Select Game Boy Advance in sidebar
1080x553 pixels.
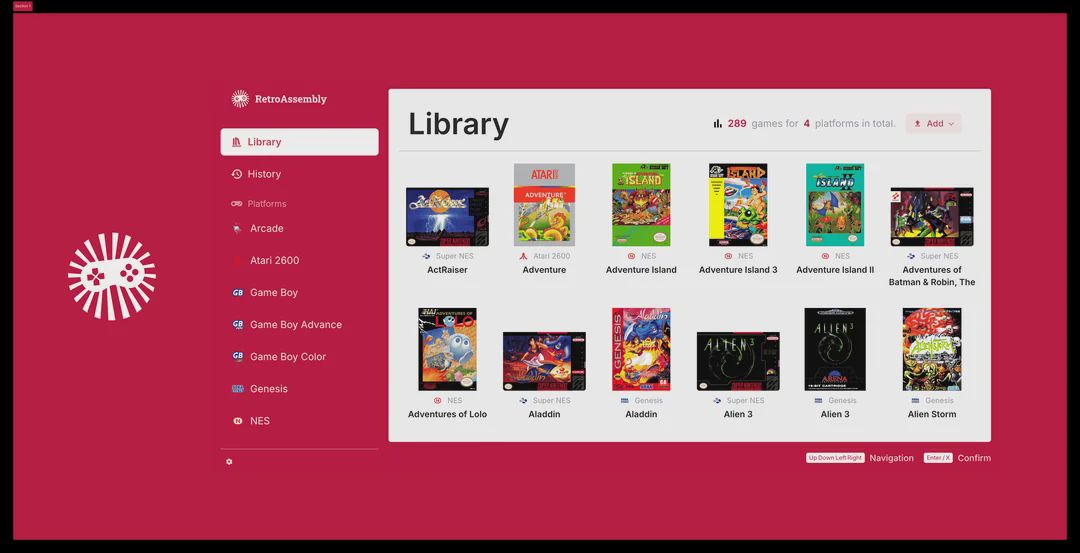click(x=300, y=324)
